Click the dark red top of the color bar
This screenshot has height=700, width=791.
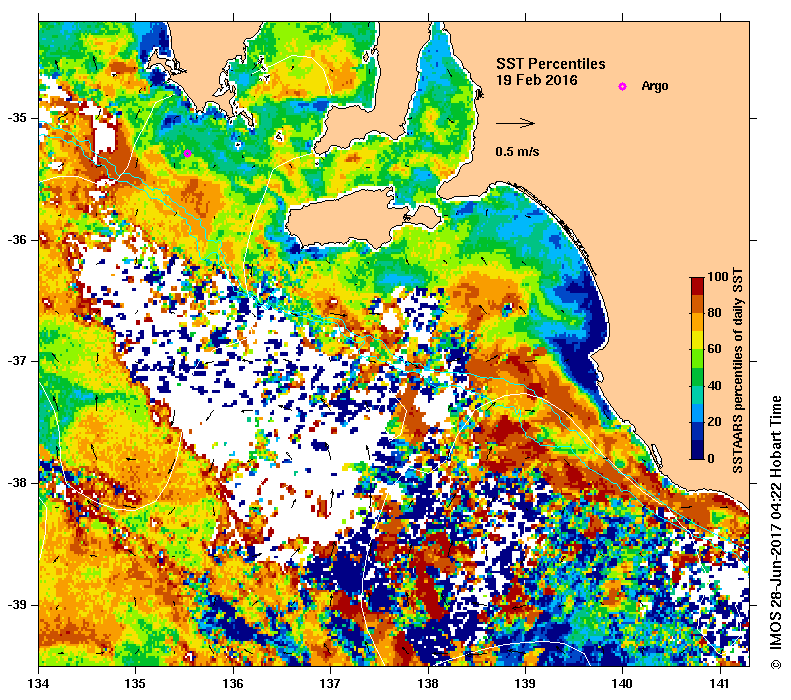[x=697, y=284]
